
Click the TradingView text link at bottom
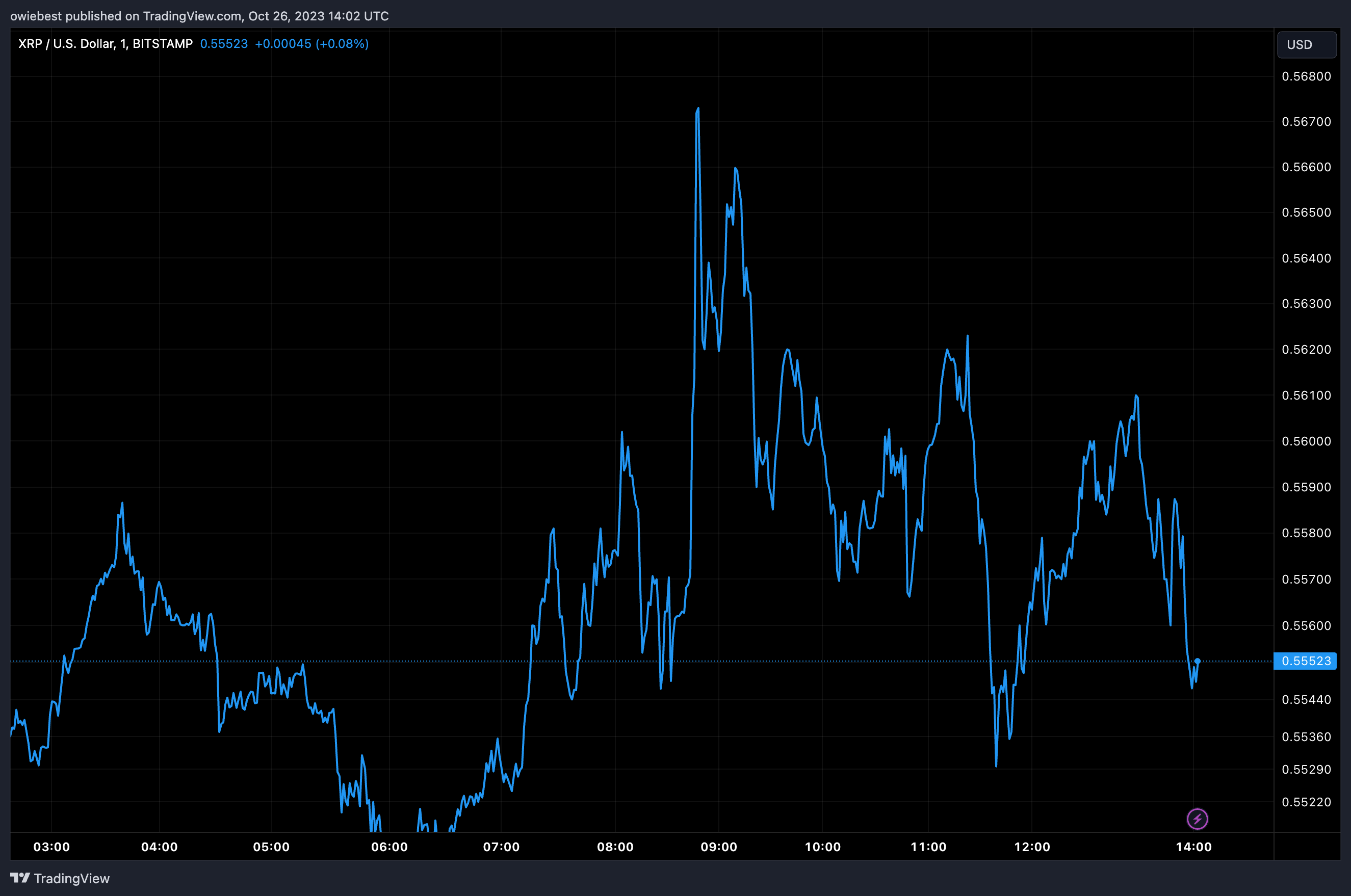[x=71, y=878]
